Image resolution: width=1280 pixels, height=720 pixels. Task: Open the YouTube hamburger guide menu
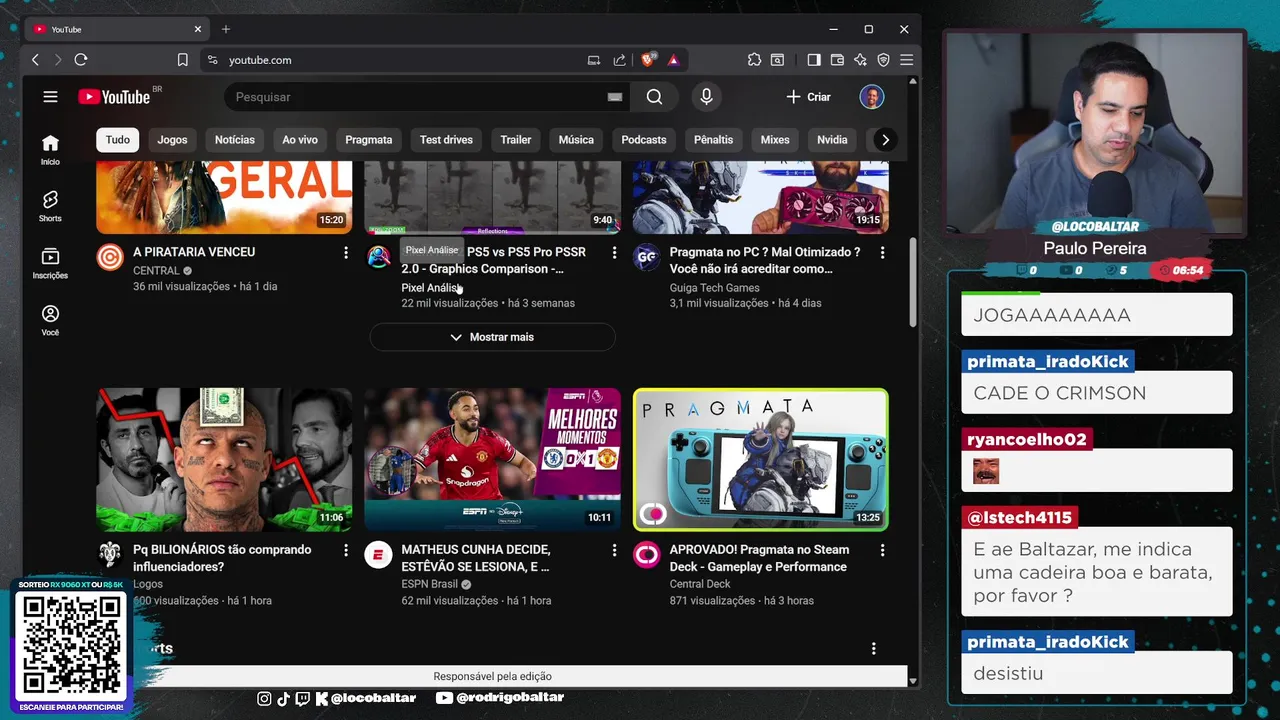(x=50, y=97)
